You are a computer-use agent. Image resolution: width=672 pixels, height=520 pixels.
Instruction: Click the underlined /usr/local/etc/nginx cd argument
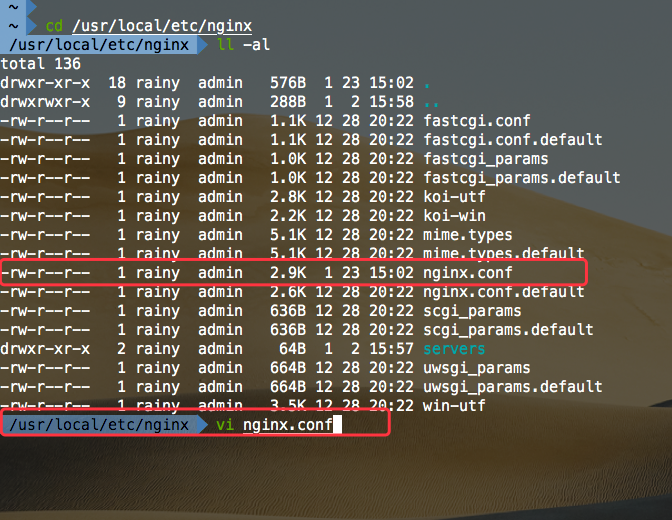click(x=162, y=26)
